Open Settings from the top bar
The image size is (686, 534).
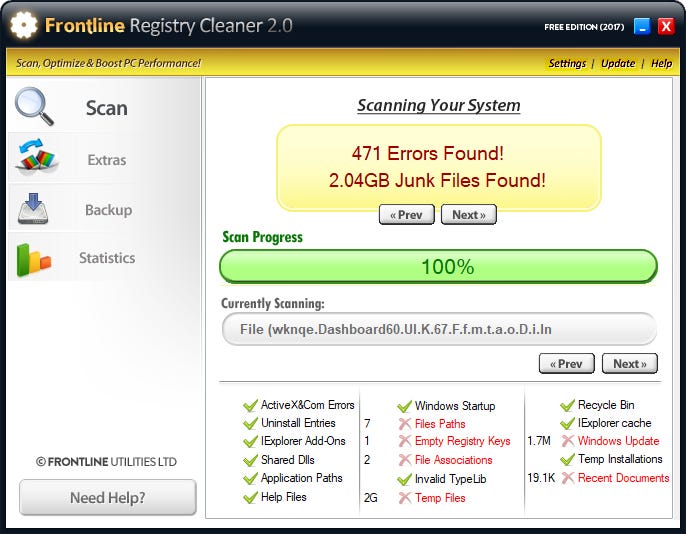pos(567,63)
